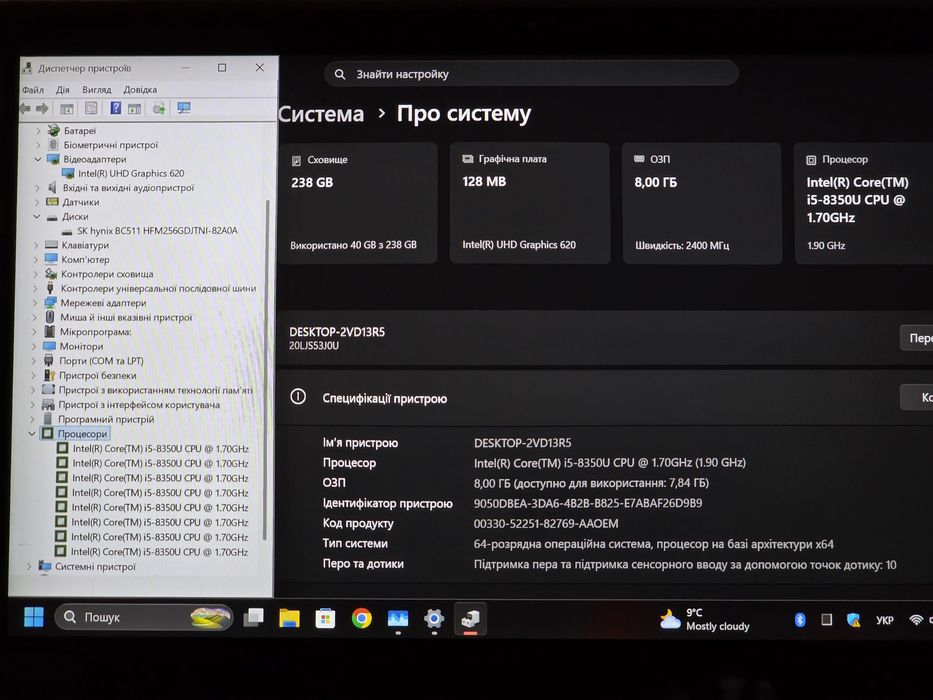933x700 pixels.
Task: Click the Forward arrow in Device Manager toolbar
Action: coord(42,108)
